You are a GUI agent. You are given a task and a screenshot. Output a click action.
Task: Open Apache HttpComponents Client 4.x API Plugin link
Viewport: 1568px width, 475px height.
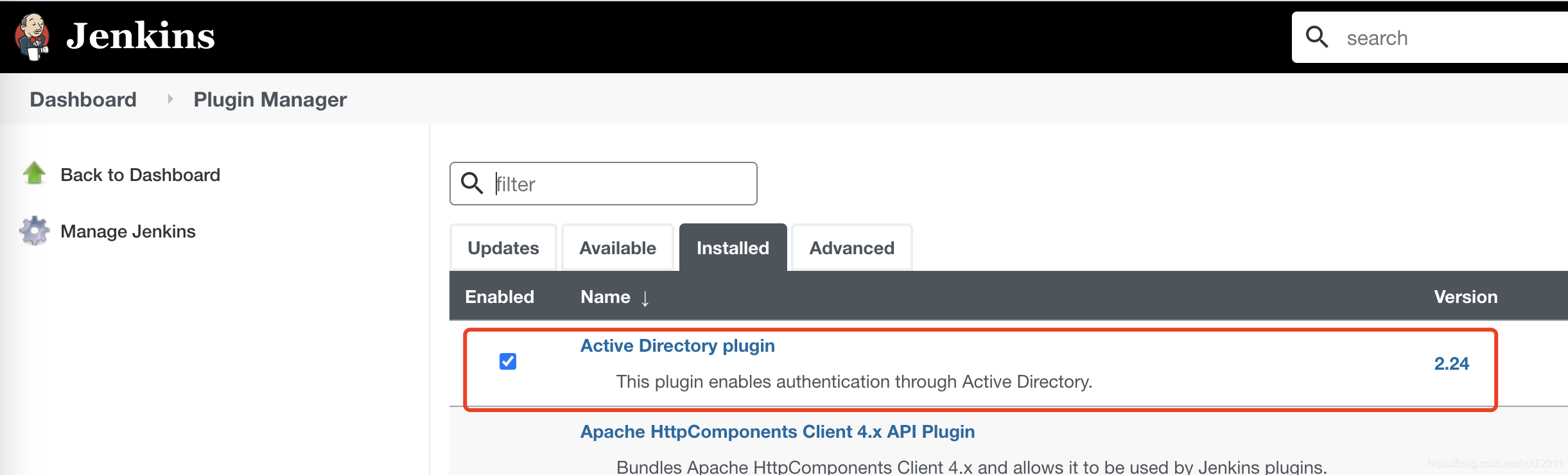[x=778, y=431]
